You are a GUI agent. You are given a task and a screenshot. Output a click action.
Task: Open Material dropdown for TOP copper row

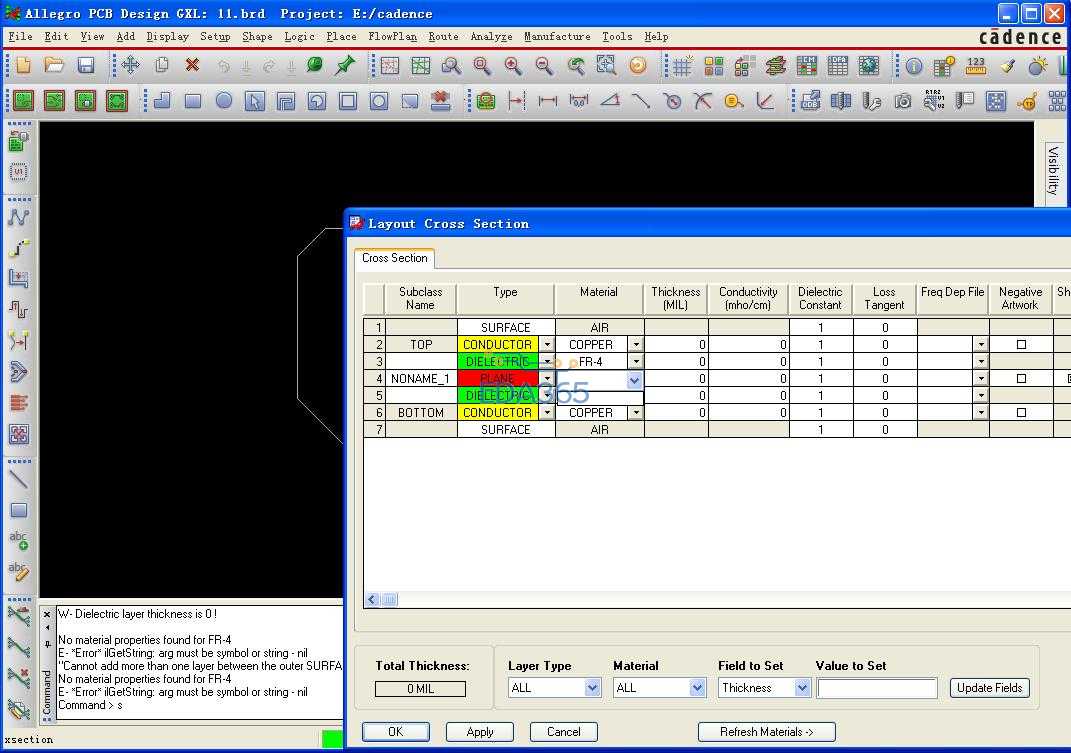[x=635, y=345]
